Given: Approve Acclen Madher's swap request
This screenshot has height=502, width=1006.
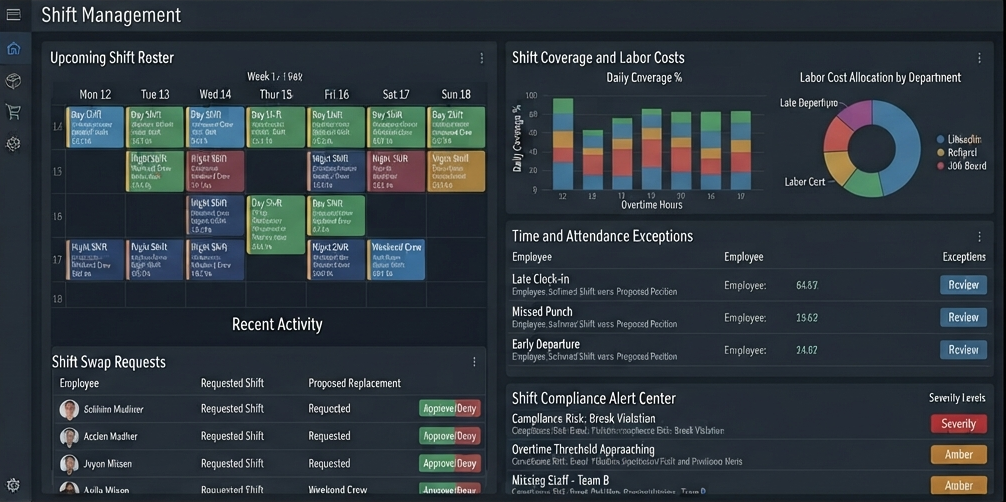Looking at the screenshot, I should [438, 436].
